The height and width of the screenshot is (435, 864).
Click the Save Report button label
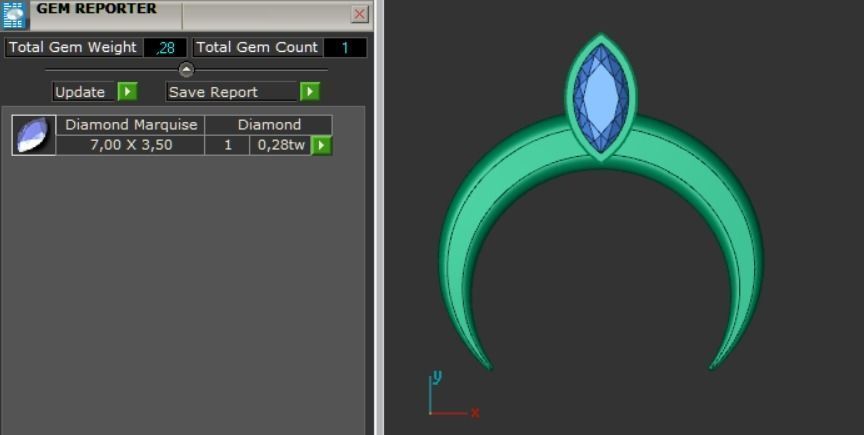[x=231, y=92]
